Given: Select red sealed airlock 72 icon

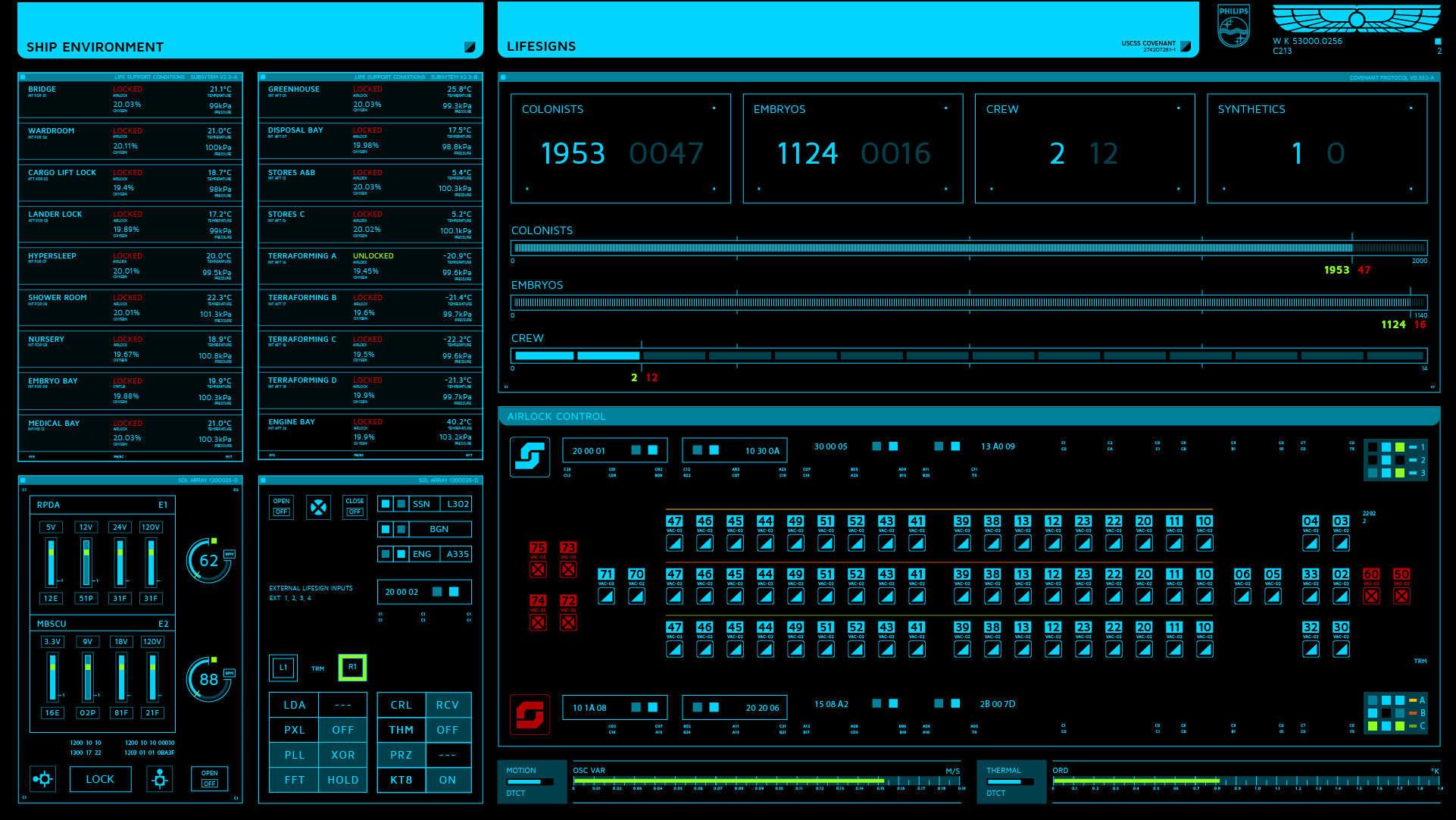Looking at the screenshot, I should coord(568,622).
